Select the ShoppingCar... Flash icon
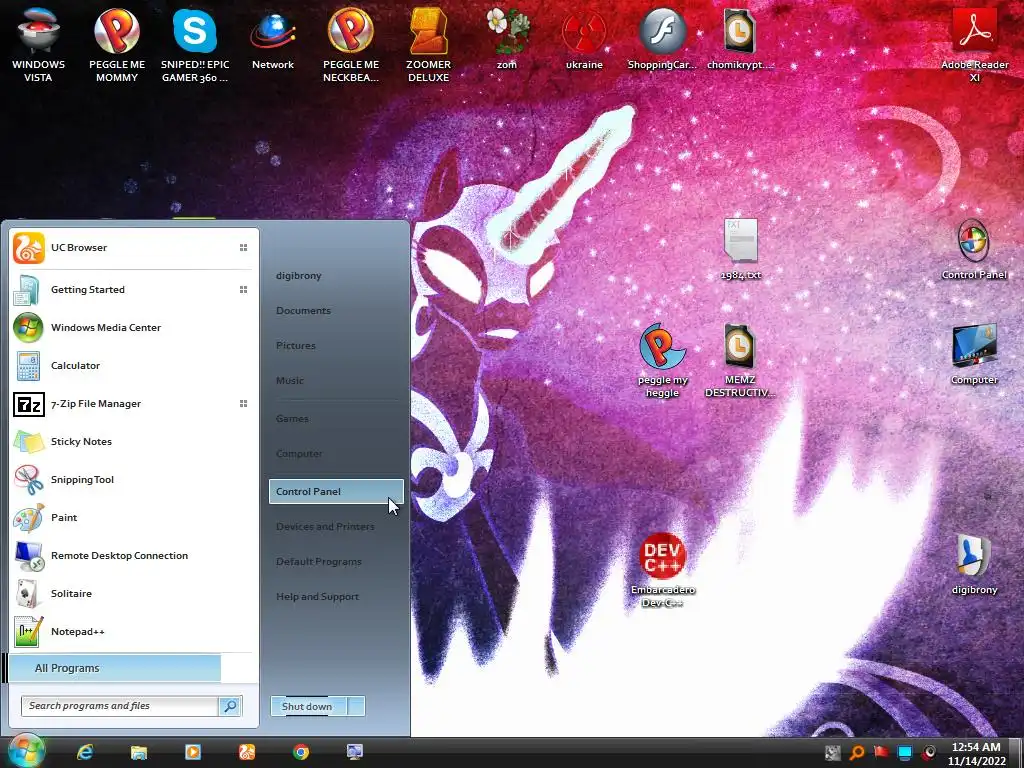This screenshot has width=1024, height=768. 662,39
